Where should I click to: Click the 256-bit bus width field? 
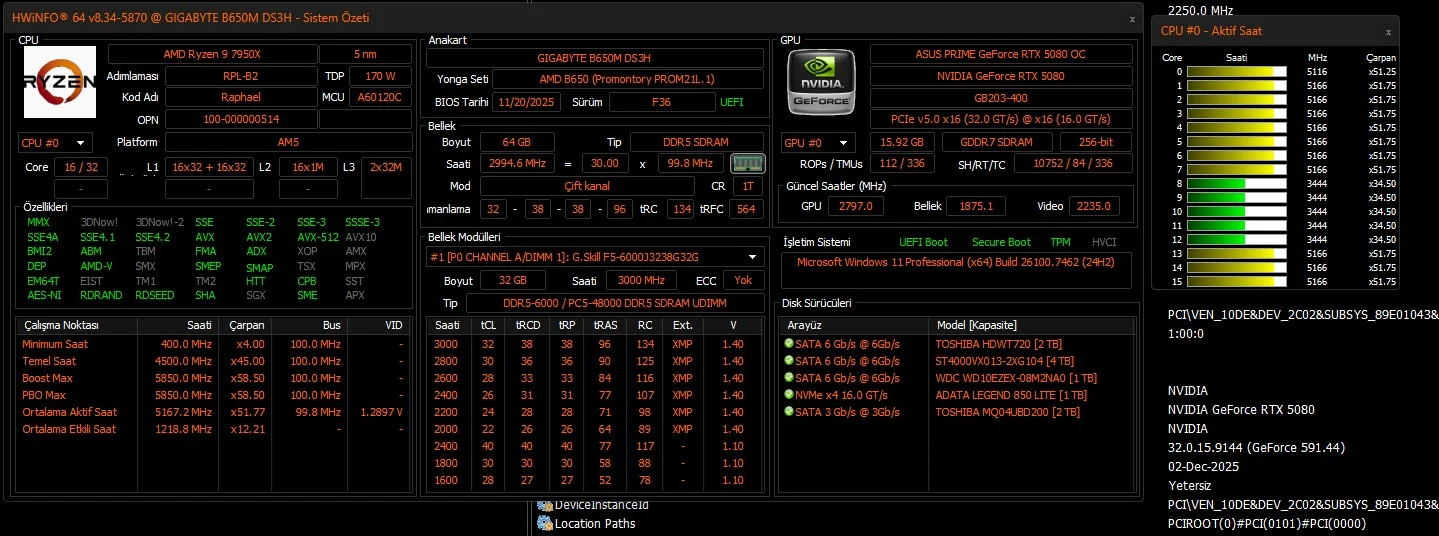click(x=1096, y=142)
